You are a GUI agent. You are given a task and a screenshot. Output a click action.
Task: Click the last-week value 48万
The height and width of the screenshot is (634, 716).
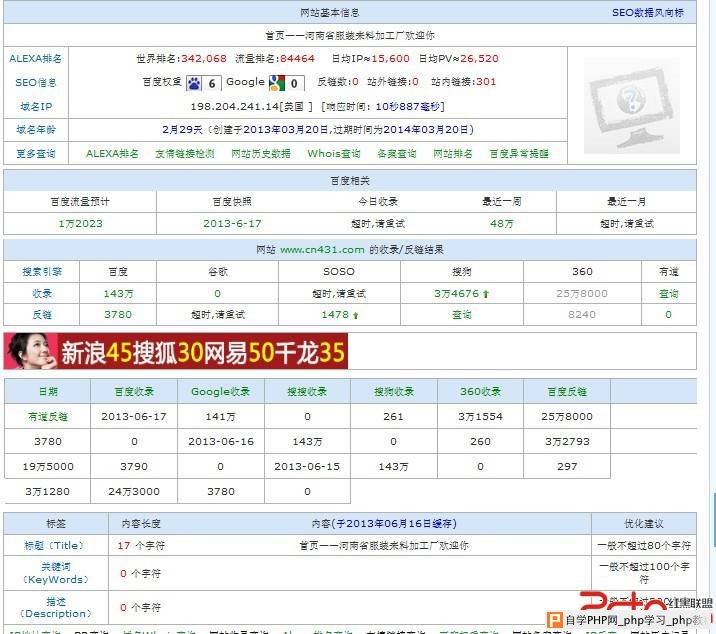click(501, 224)
